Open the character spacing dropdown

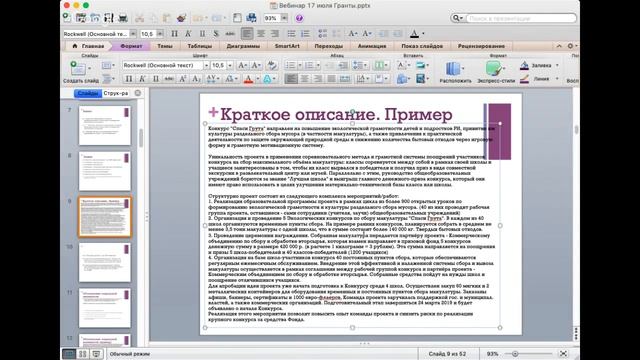(x=212, y=79)
